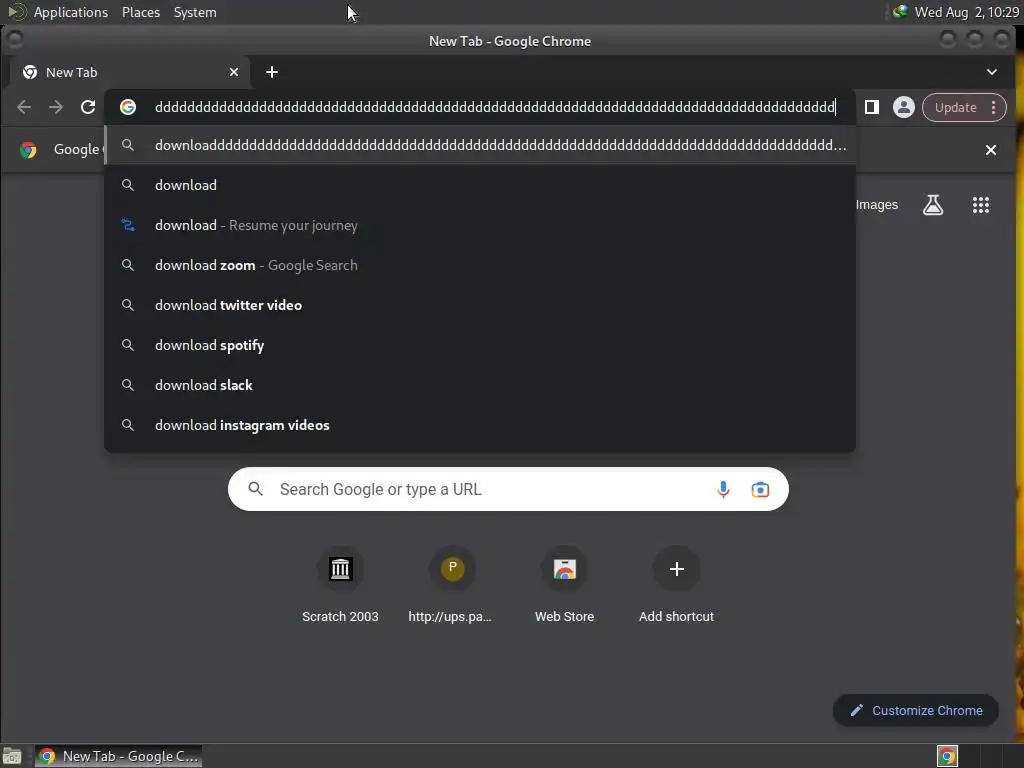Screen dimensions: 1024x768
Task: Click the Google G icon in address bar
Action: tap(128, 107)
